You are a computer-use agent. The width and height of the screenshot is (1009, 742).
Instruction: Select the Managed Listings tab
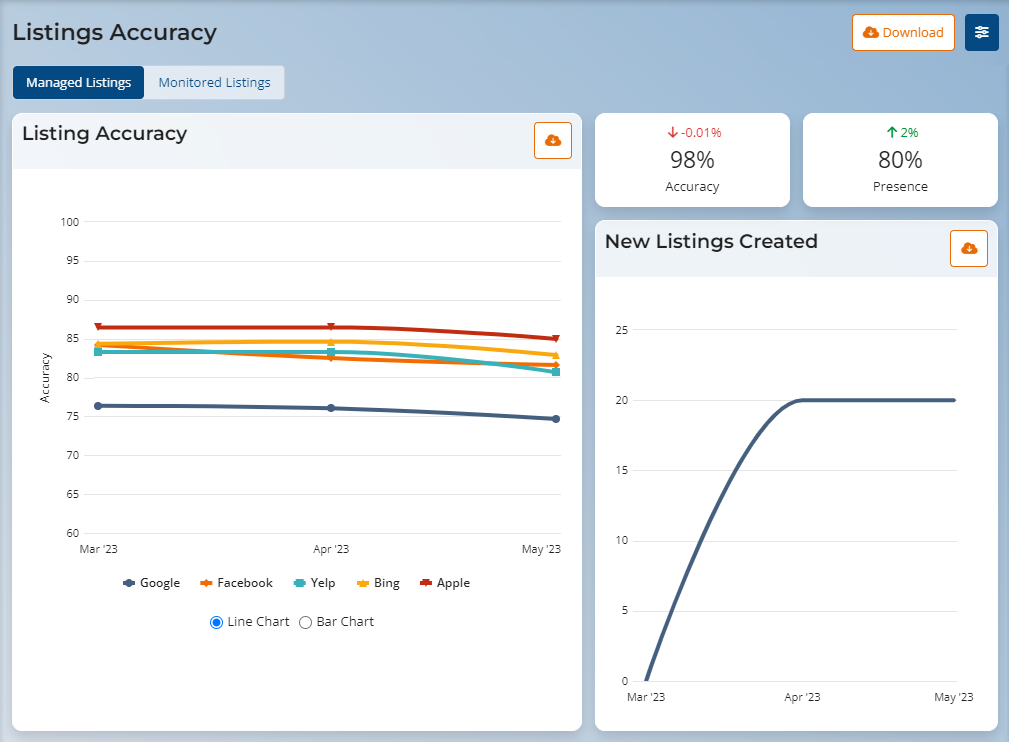[x=78, y=82]
